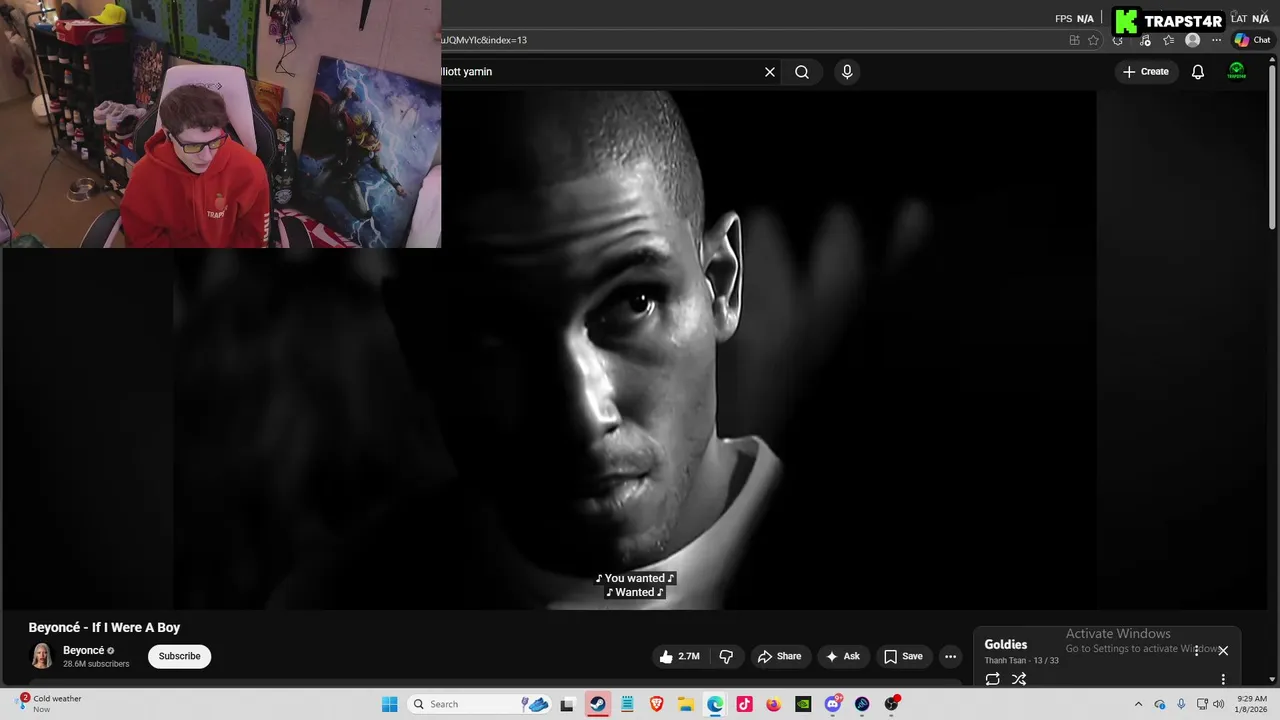1280x720 pixels.
Task: Open the browser Settings and more ellipsis
Action: [1216, 40]
